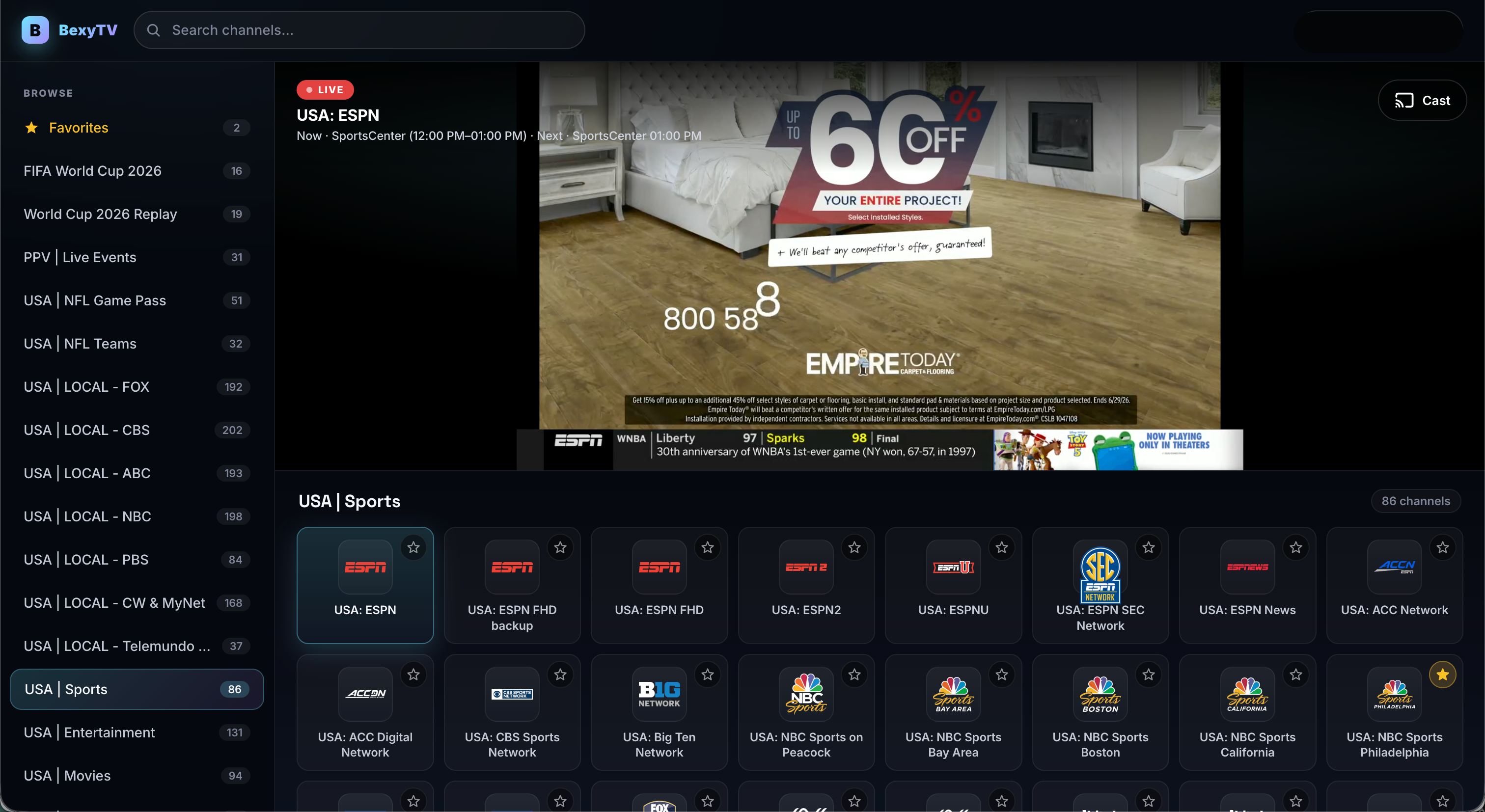Unfavorite NBC Sports Philadelphia star

tap(1443, 674)
